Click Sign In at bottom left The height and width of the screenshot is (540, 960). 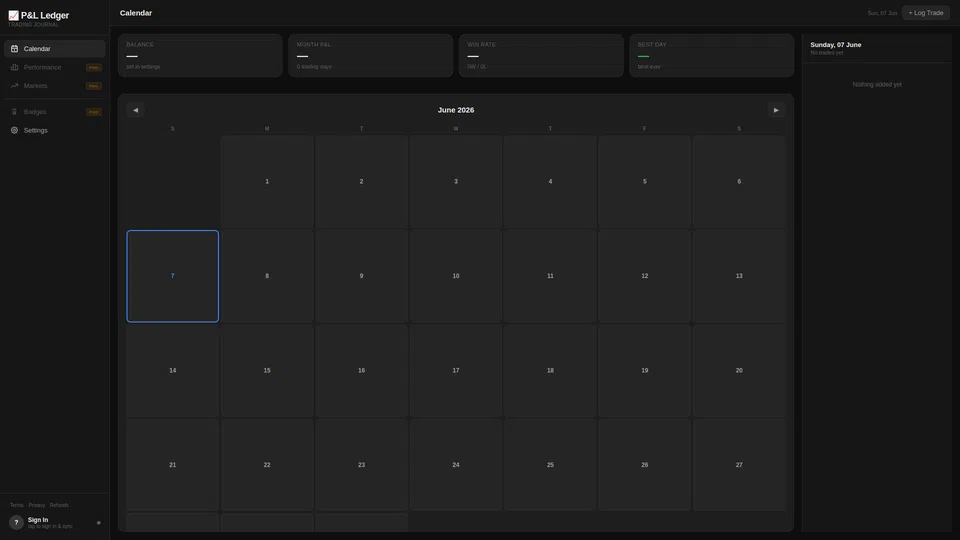(x=37, y=520)
